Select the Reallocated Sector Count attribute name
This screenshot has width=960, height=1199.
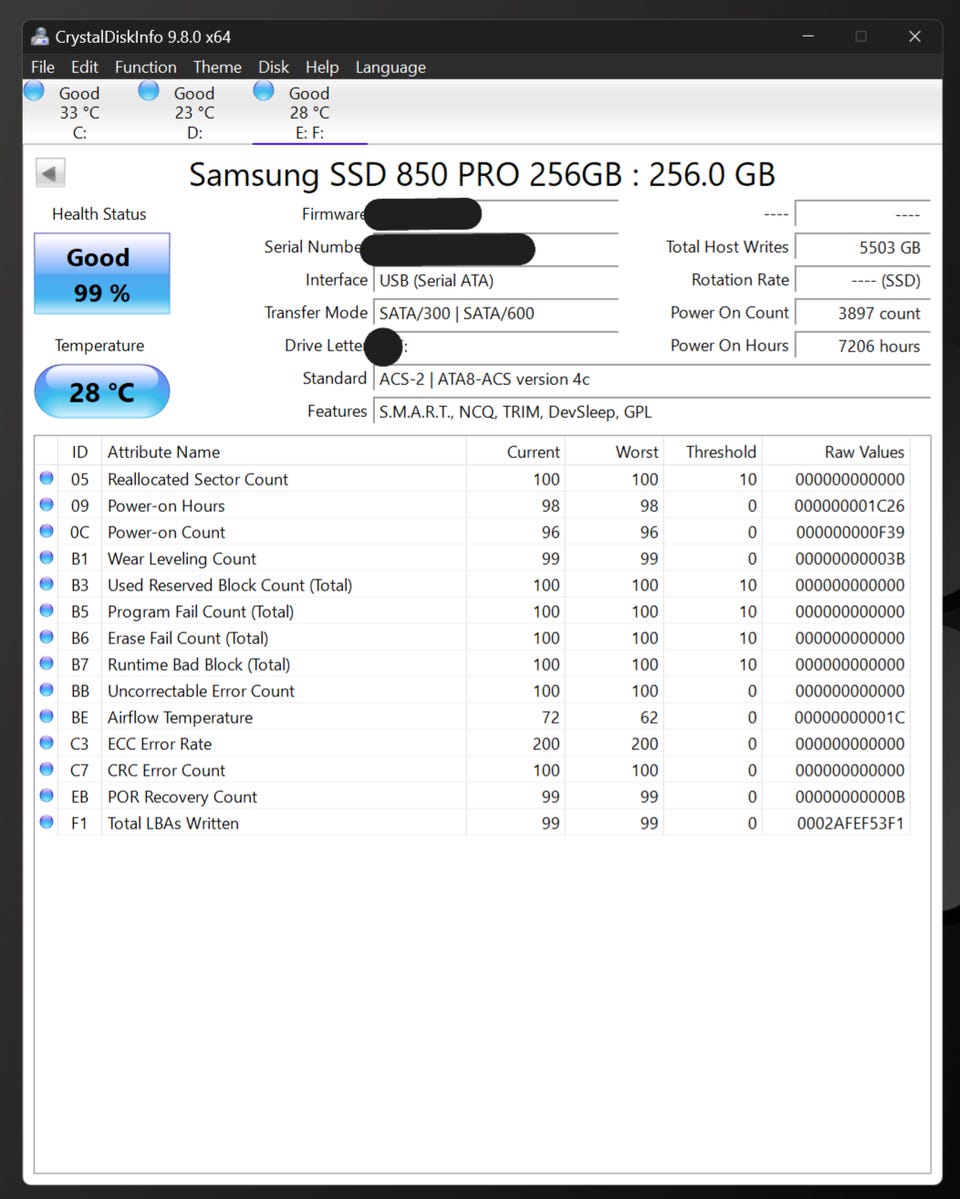coord(197,479)
